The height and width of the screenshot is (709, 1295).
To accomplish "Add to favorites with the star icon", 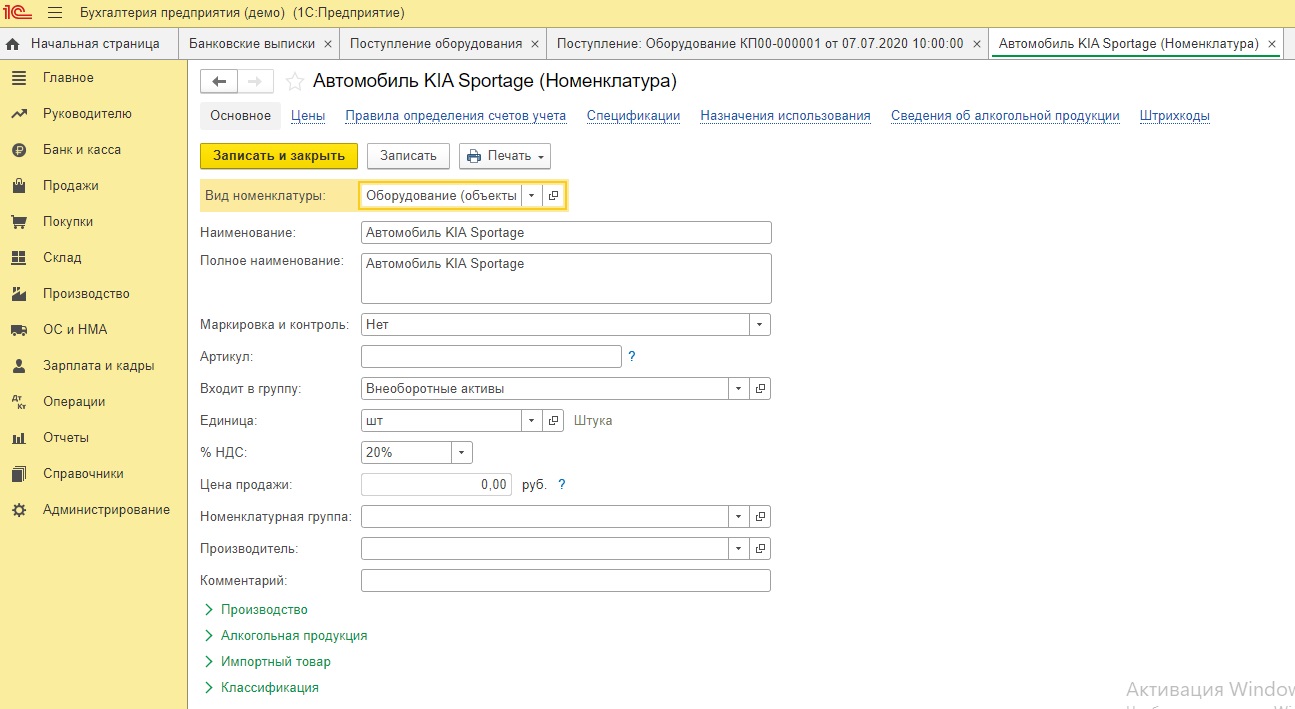I will tap(294, 81).
